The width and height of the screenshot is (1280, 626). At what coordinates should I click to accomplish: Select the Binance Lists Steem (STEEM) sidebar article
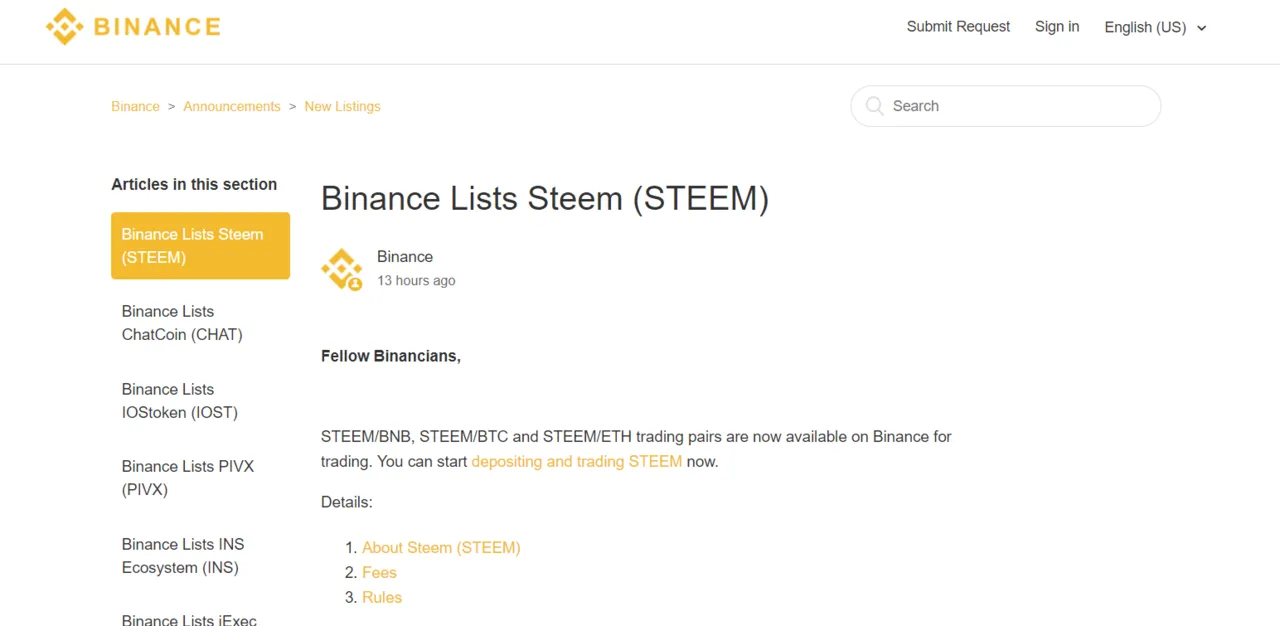click(200, 246)
